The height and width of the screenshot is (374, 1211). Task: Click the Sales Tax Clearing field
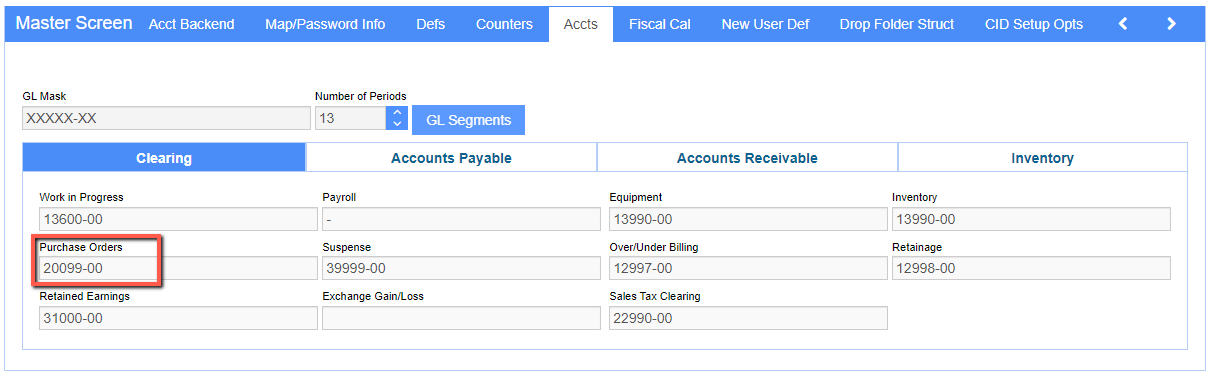click(748, 318)
